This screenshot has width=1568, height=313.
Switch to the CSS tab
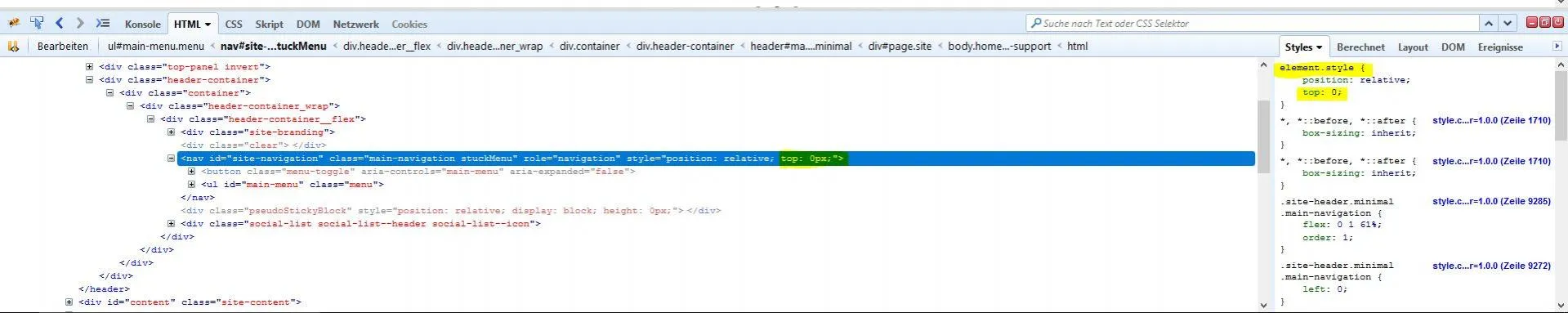(x=234, y=24)
